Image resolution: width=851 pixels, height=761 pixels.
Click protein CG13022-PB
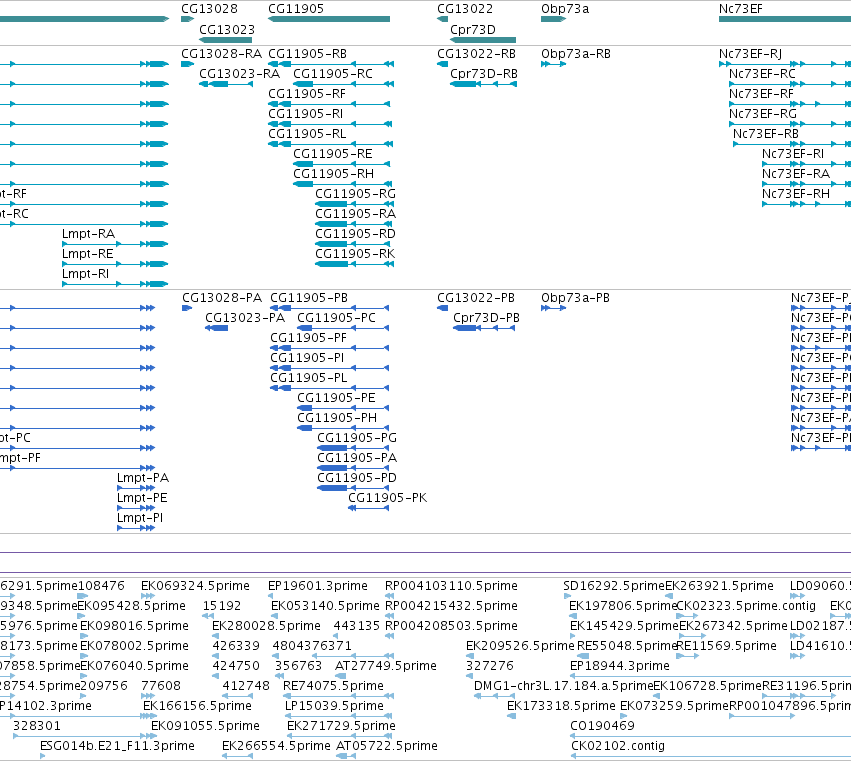click(476, 298)
